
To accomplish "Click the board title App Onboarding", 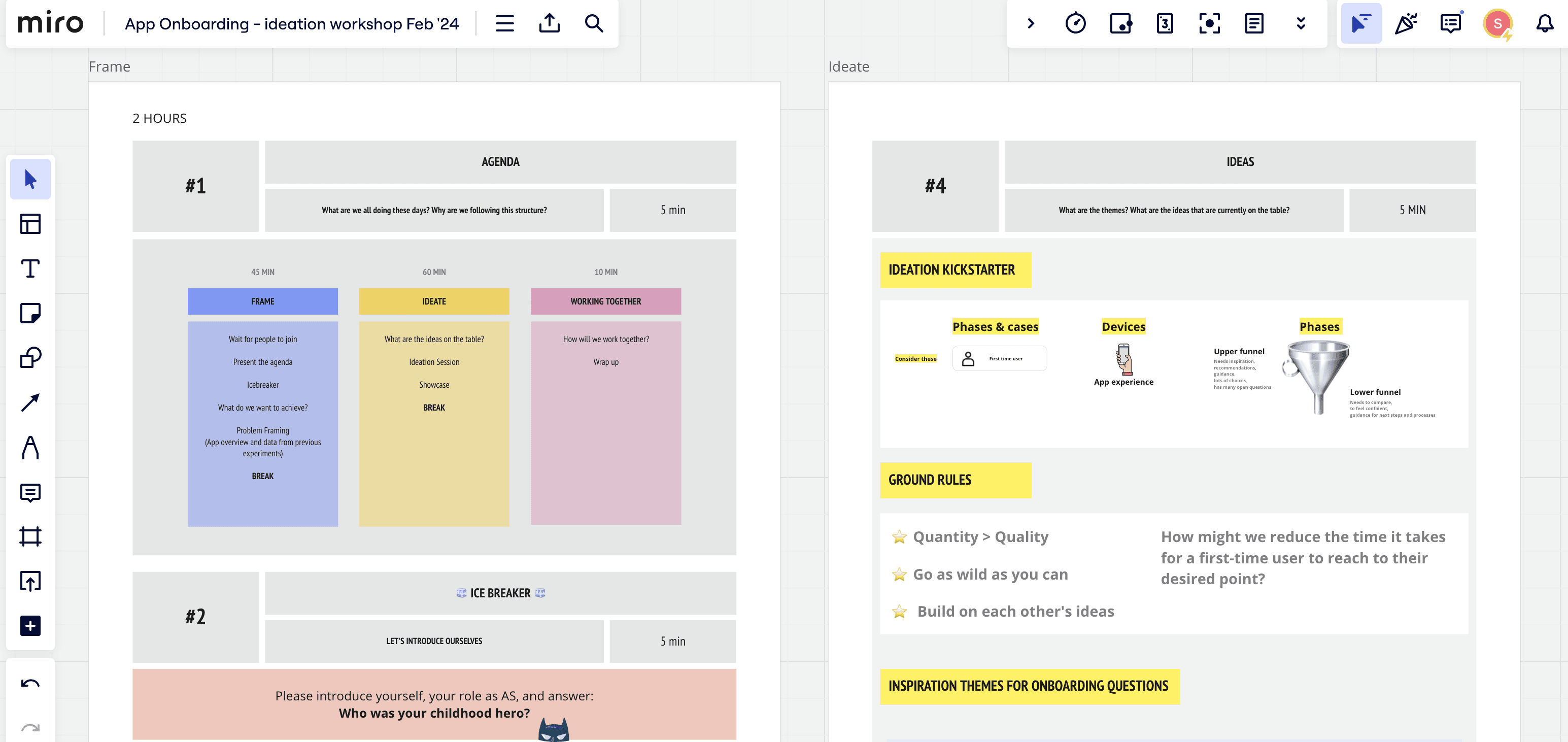I will (x=292, y=24).
